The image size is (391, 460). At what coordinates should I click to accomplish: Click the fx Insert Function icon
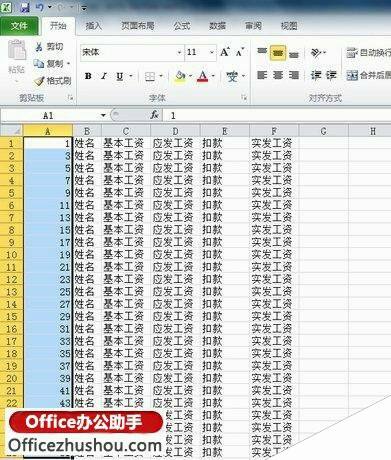coord(154,115)
